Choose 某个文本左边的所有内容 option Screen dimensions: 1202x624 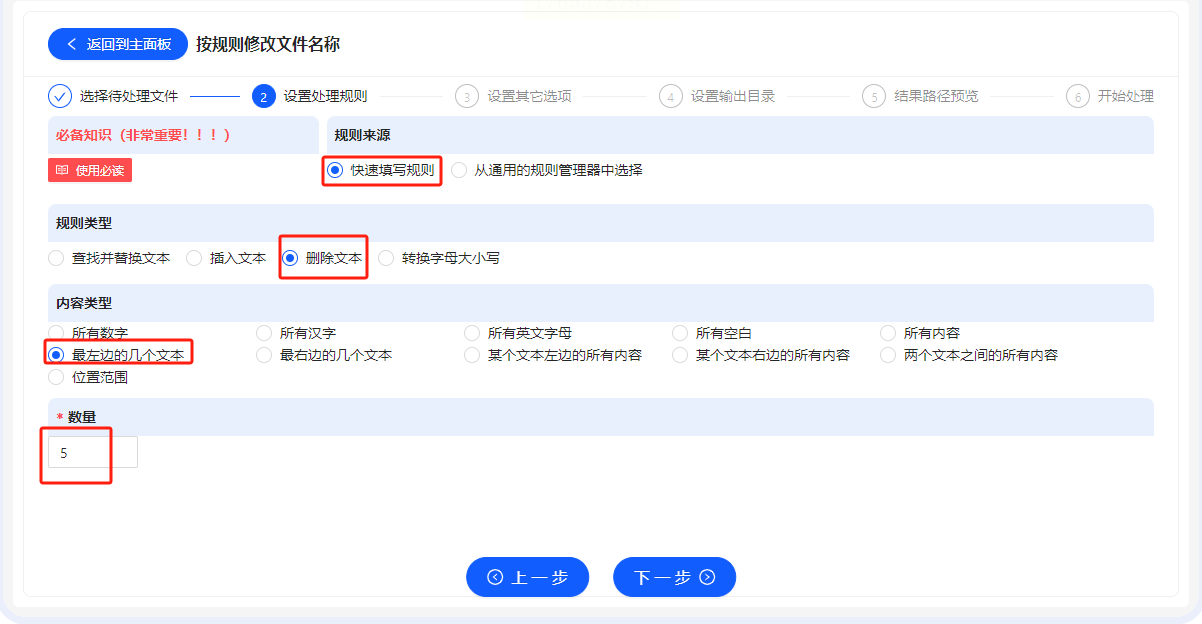click(x=553, y=355)
